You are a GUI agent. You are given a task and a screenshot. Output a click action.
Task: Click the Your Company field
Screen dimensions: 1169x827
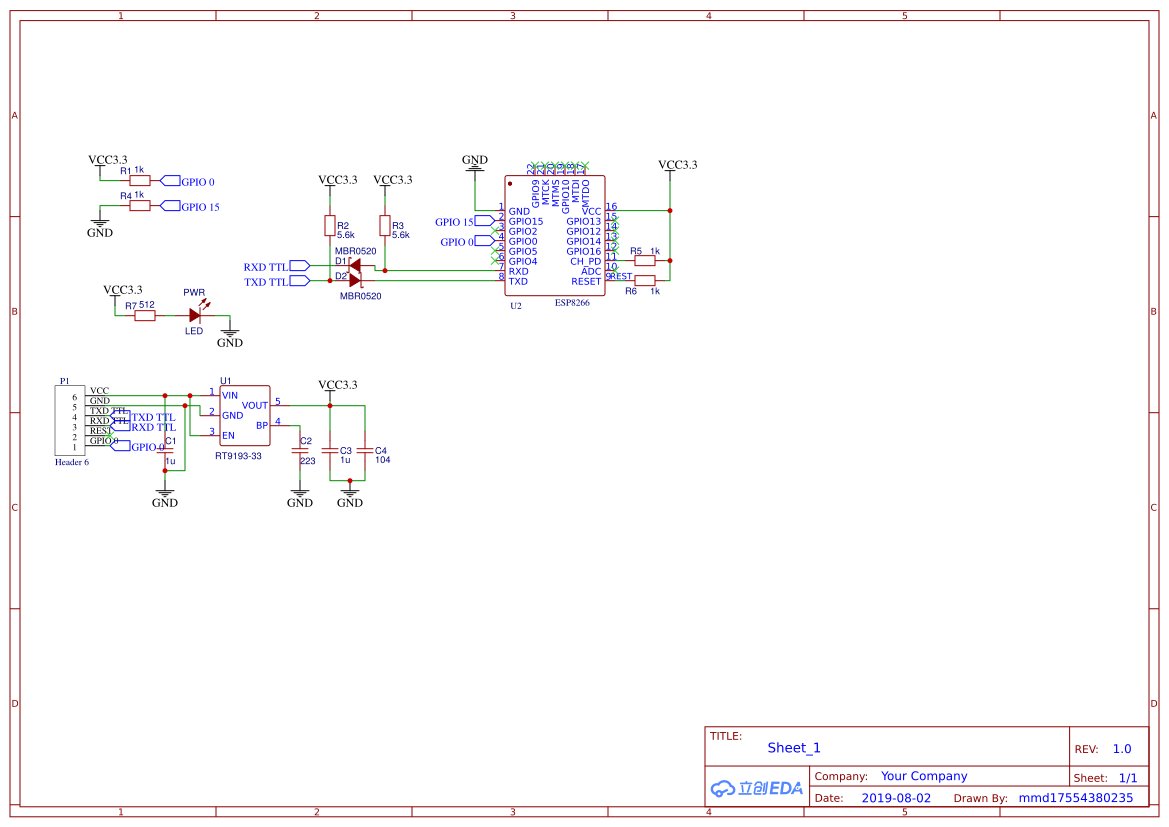coord(924,776)
